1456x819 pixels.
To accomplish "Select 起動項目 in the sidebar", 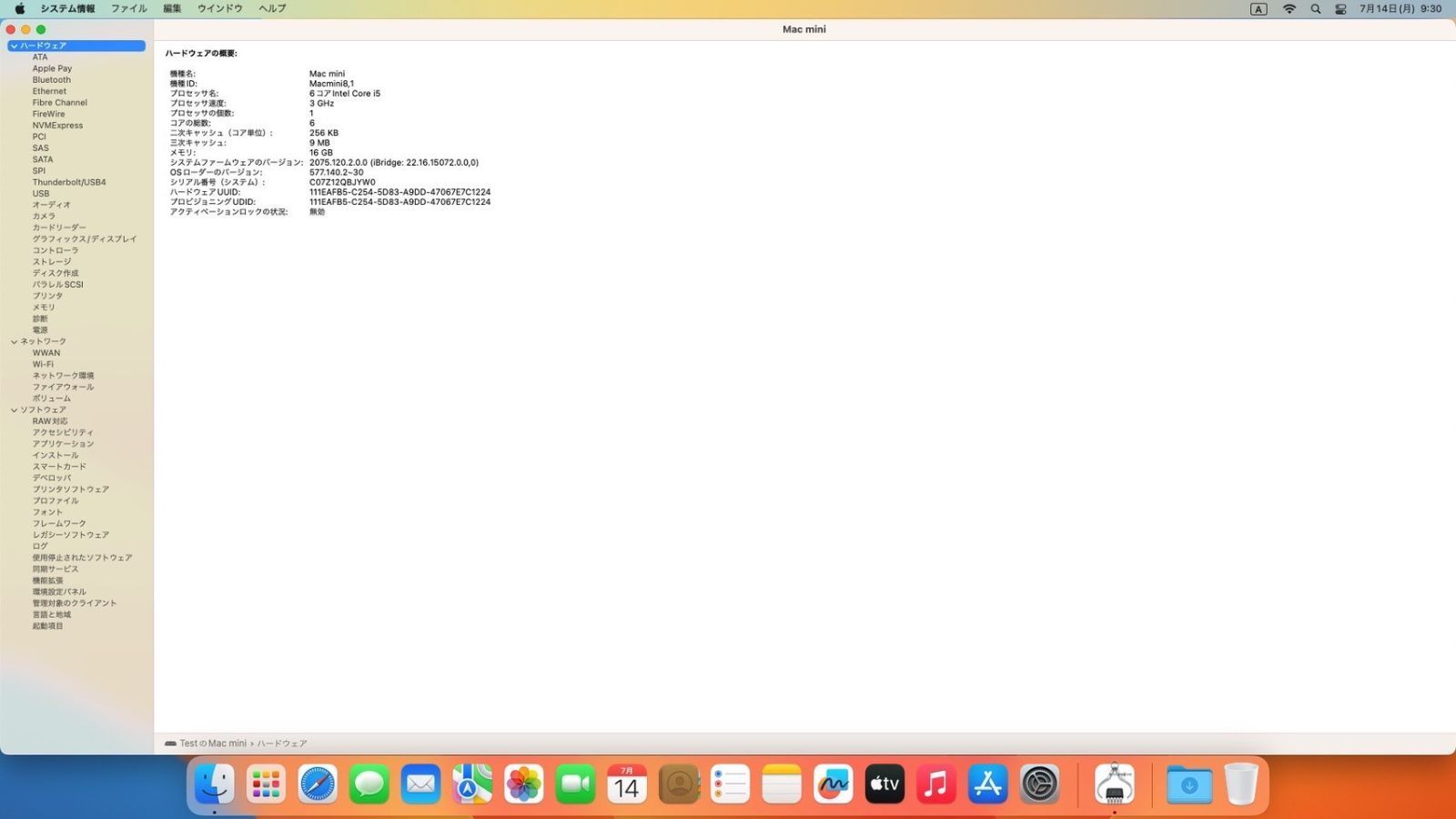I will 48,626.
